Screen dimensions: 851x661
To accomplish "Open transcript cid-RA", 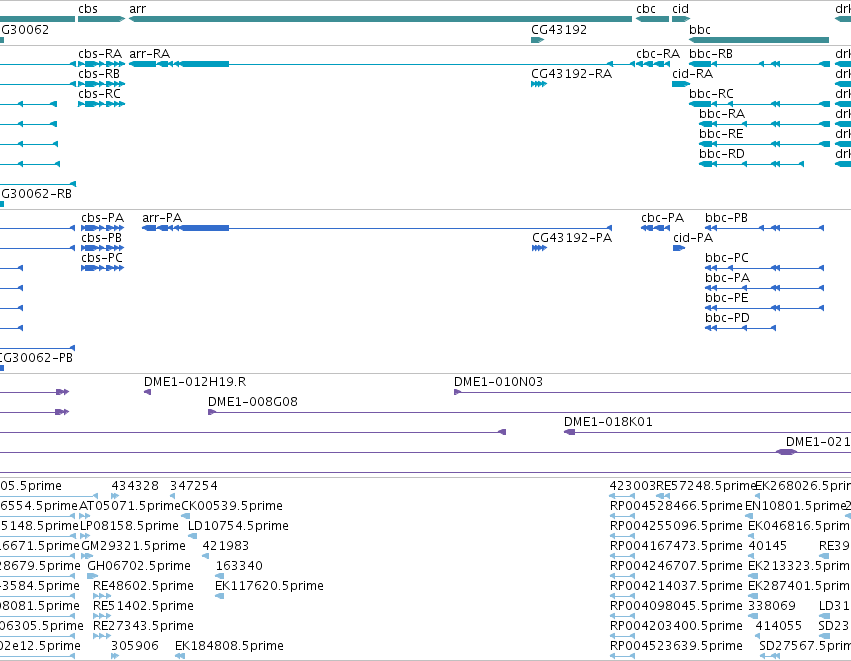I will pos(693,74).
